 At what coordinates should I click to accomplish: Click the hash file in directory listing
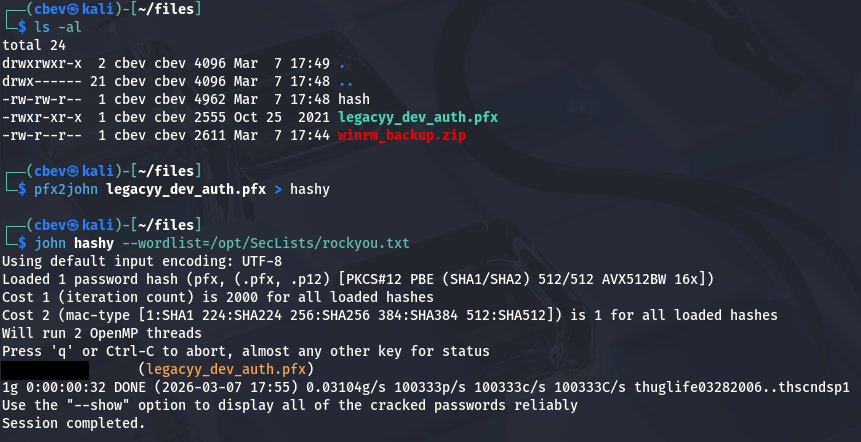tap(354, 100)
